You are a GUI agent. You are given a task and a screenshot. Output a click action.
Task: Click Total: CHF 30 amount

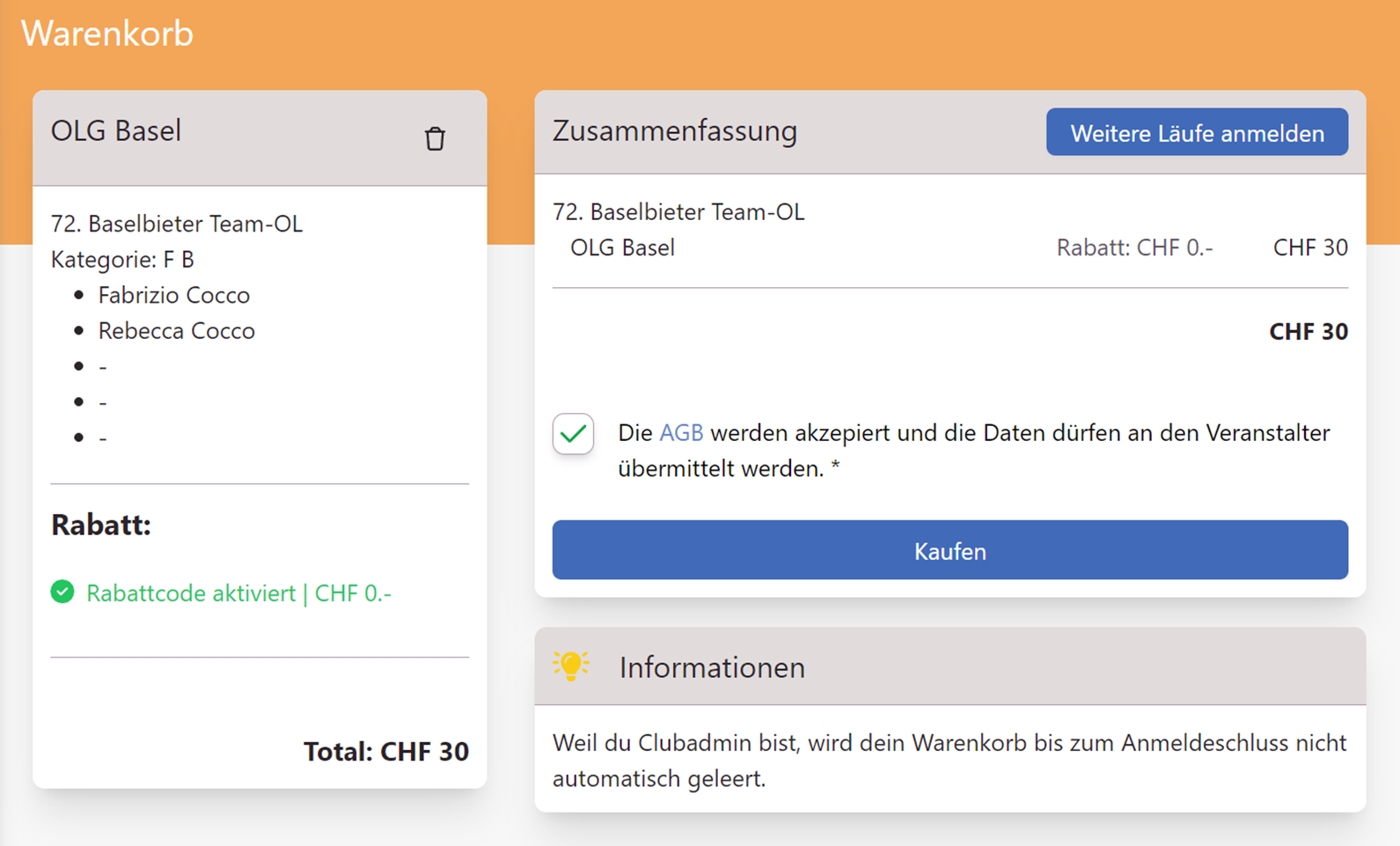(x=386, y=751)
